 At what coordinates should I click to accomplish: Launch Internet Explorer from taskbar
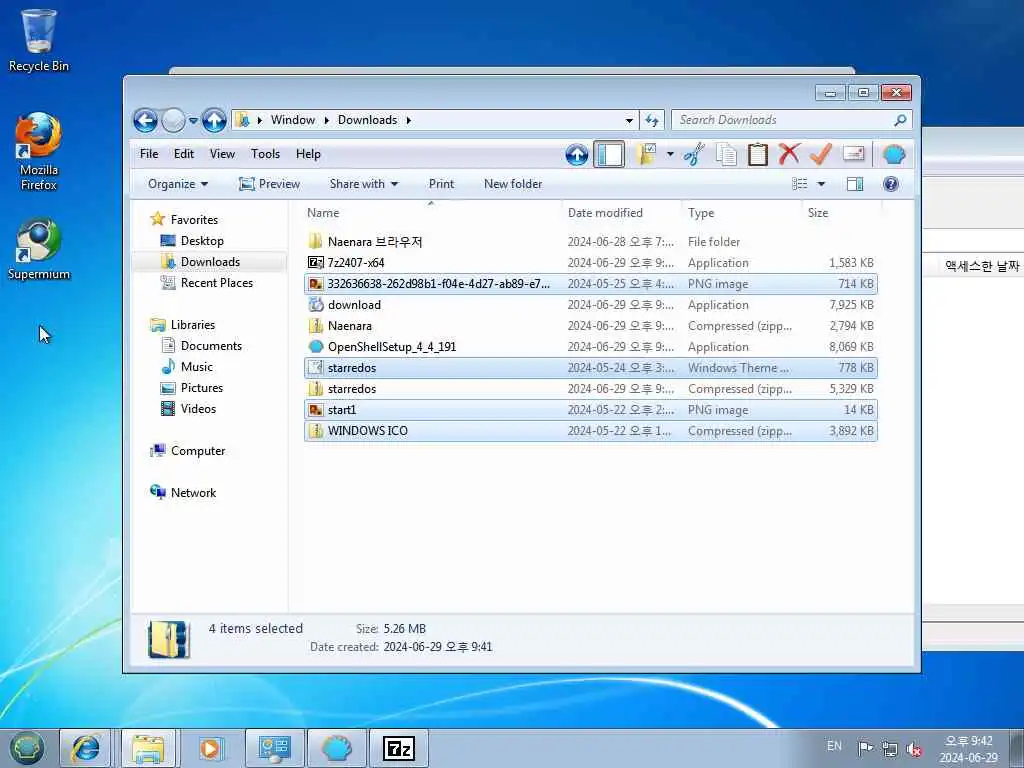(x=86, y=748)
